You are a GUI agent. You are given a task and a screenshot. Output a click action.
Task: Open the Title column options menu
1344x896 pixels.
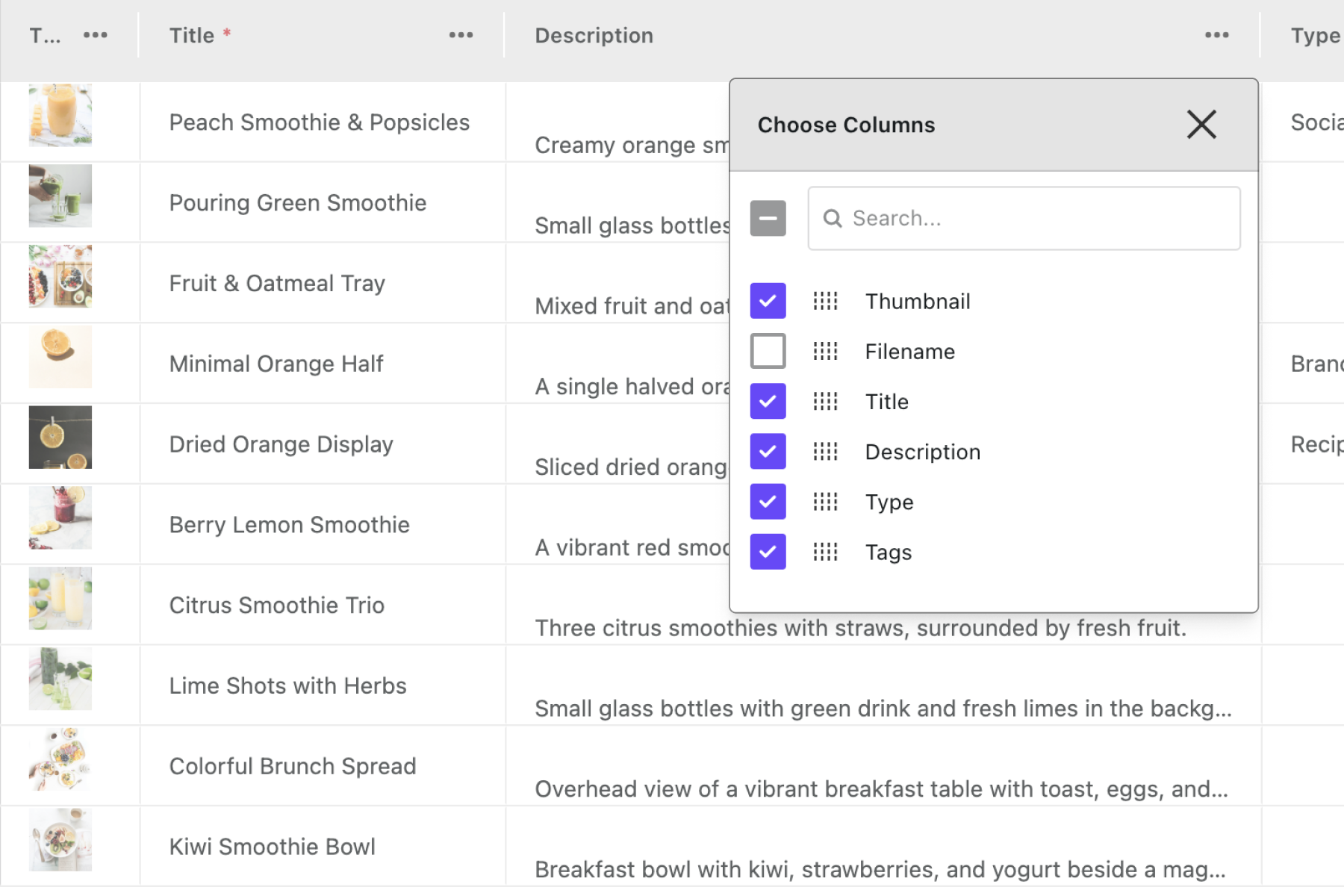click(461, 34)
